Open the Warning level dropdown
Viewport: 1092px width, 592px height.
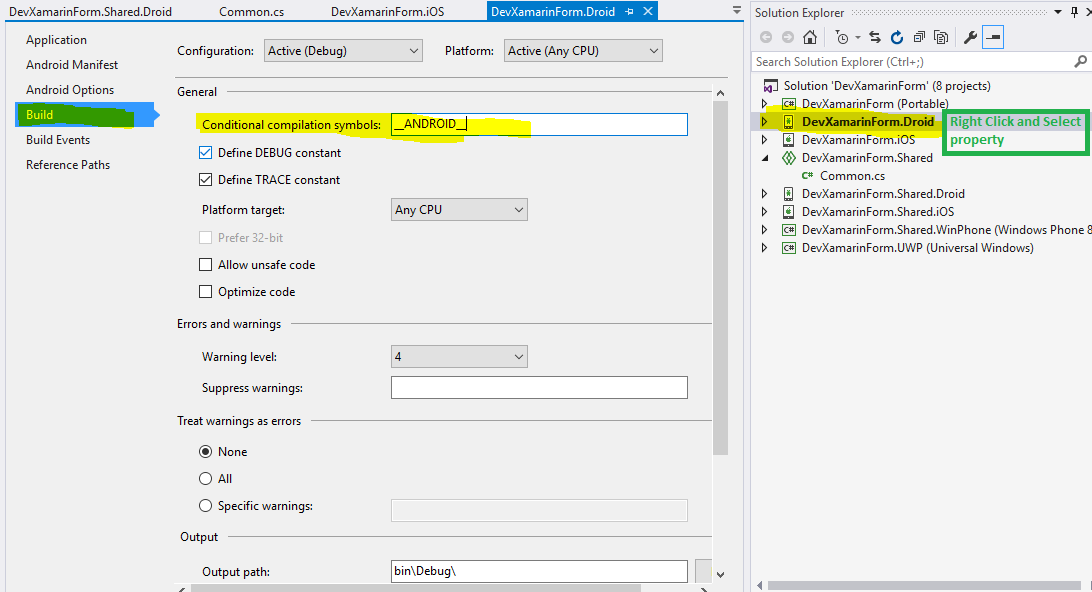[x=460, y=357]
